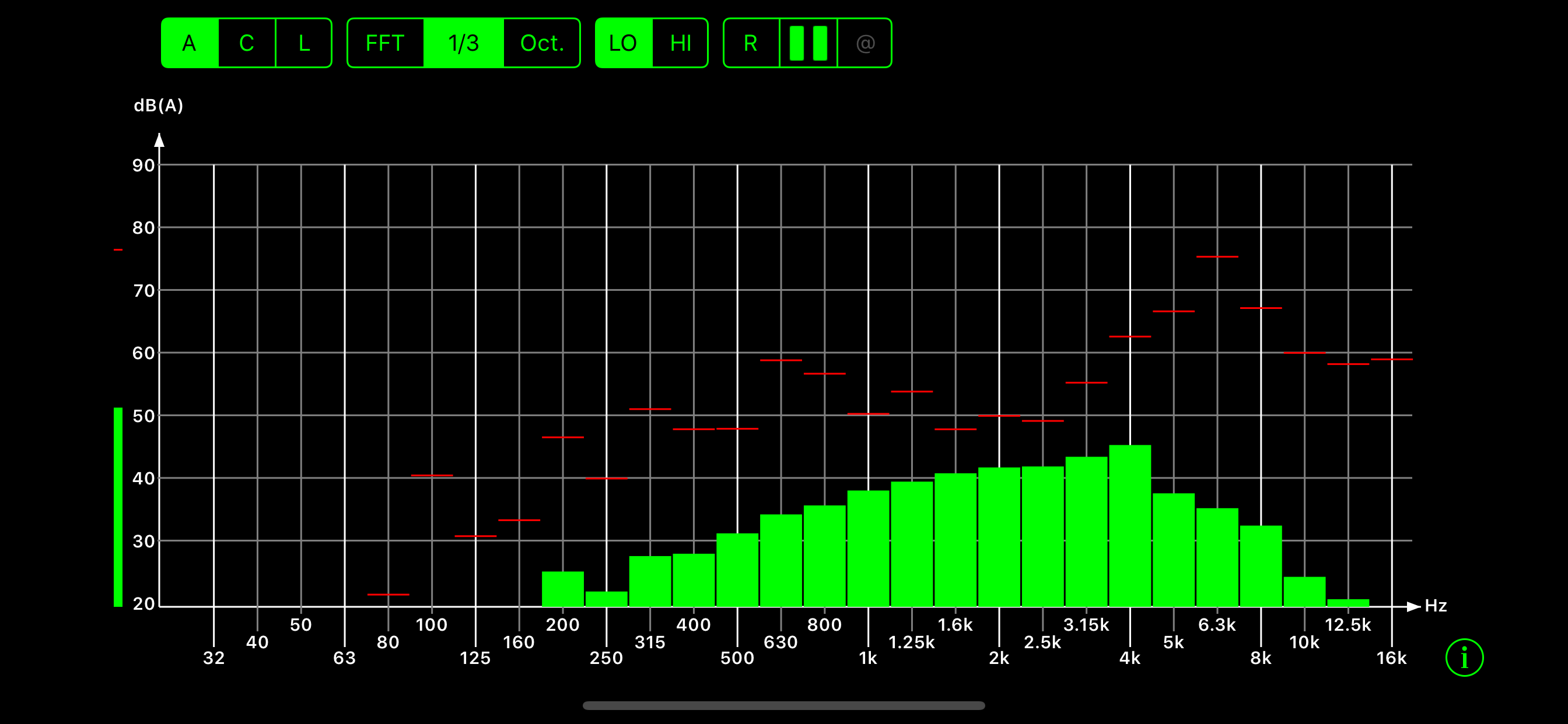The height and width of the screenshot is (724, 1568).
Task: Tap the 12.5k band green bar
Action: pos(1347,602)
